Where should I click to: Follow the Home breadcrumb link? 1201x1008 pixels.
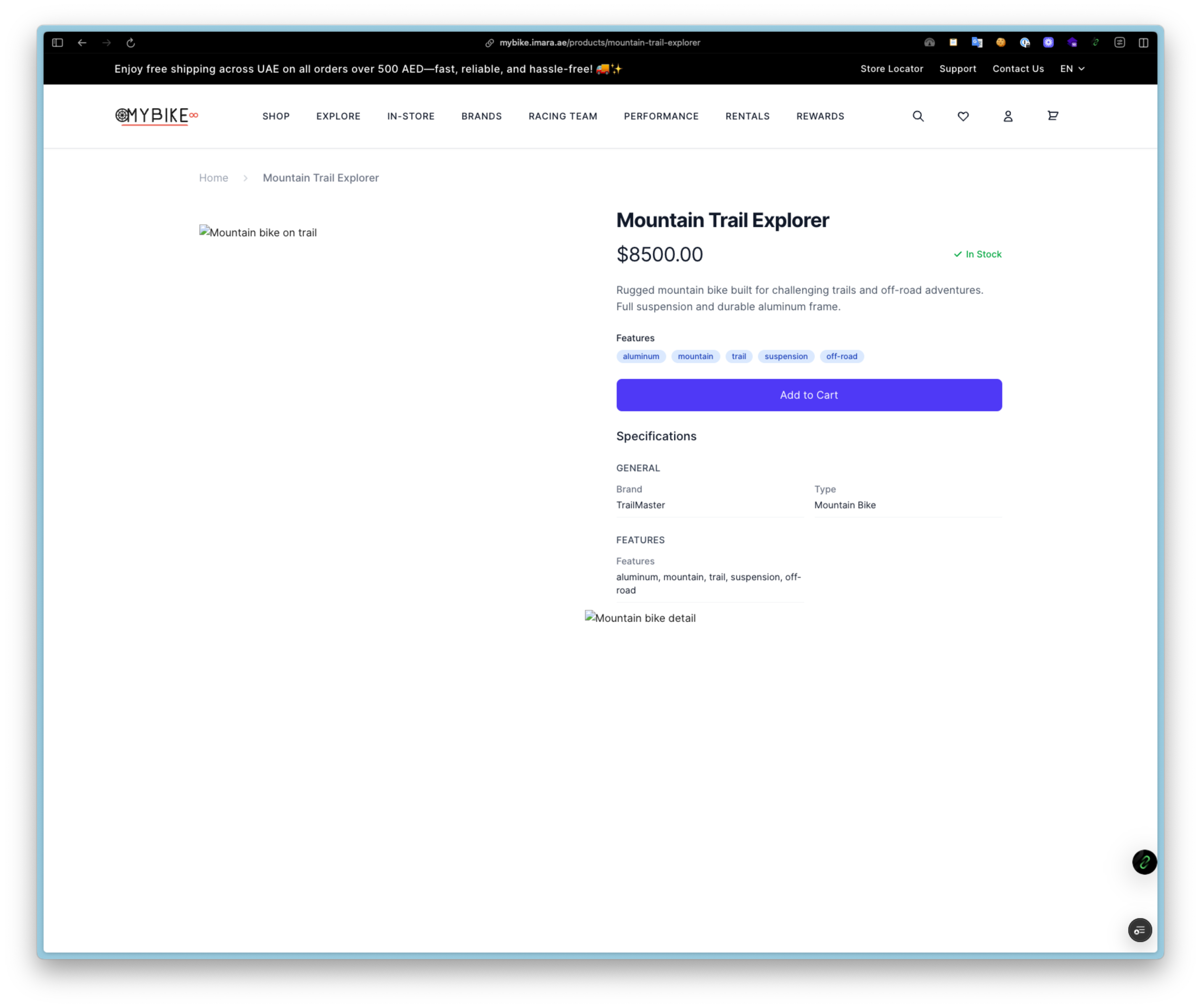point(213,178)
